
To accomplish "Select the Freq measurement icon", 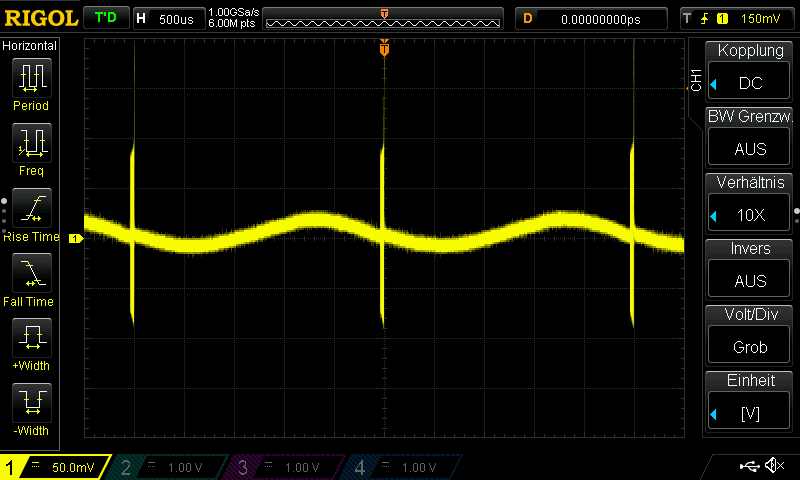I will [30, 143].
